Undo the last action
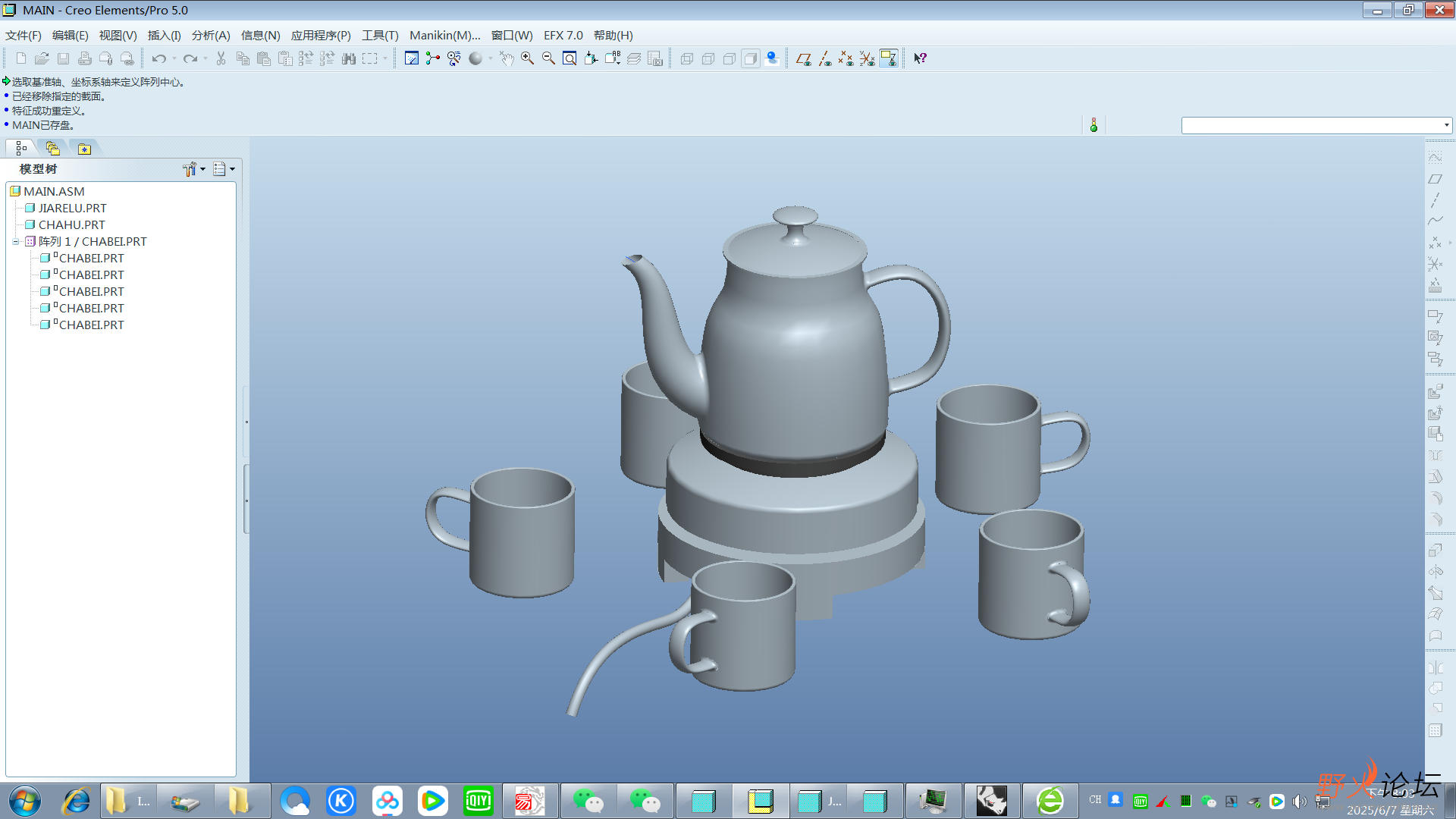The width and height of the screenshot is (1456, 819). 158,58
